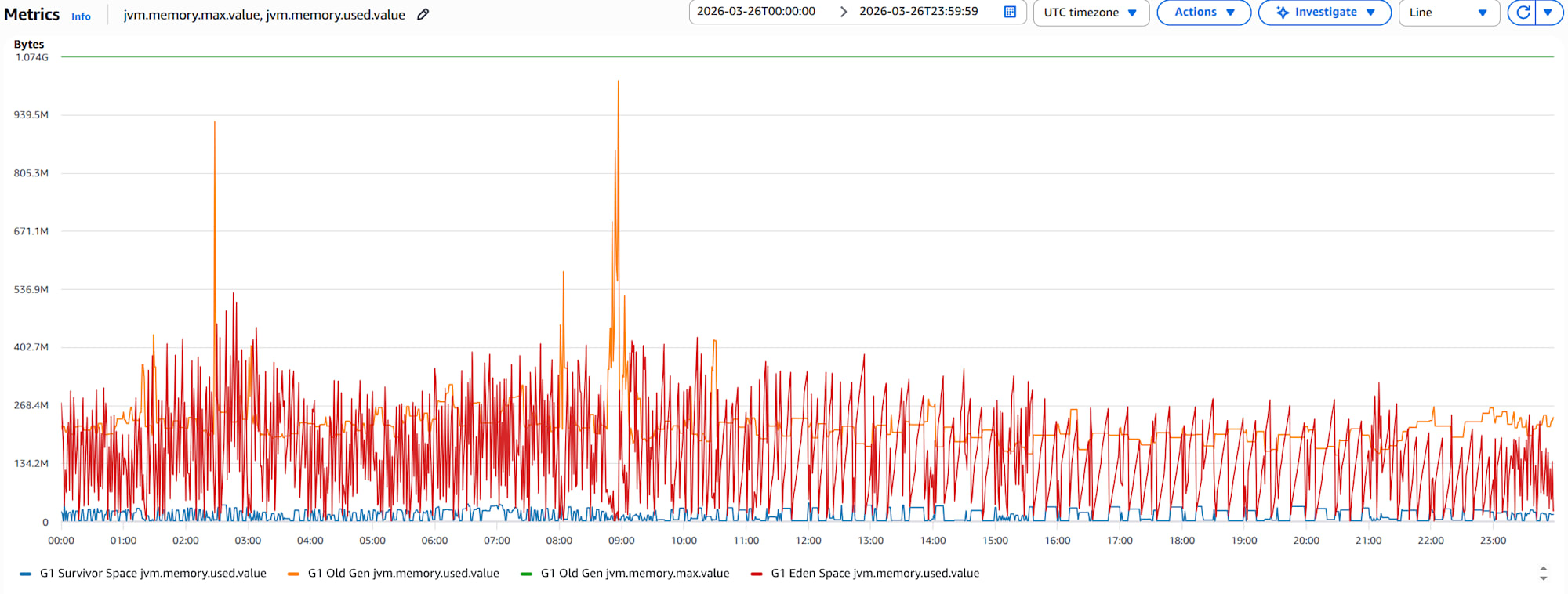Open the Investigate dropdown
Viewport: 1568px width, 594px height.
coord(1324,13)
